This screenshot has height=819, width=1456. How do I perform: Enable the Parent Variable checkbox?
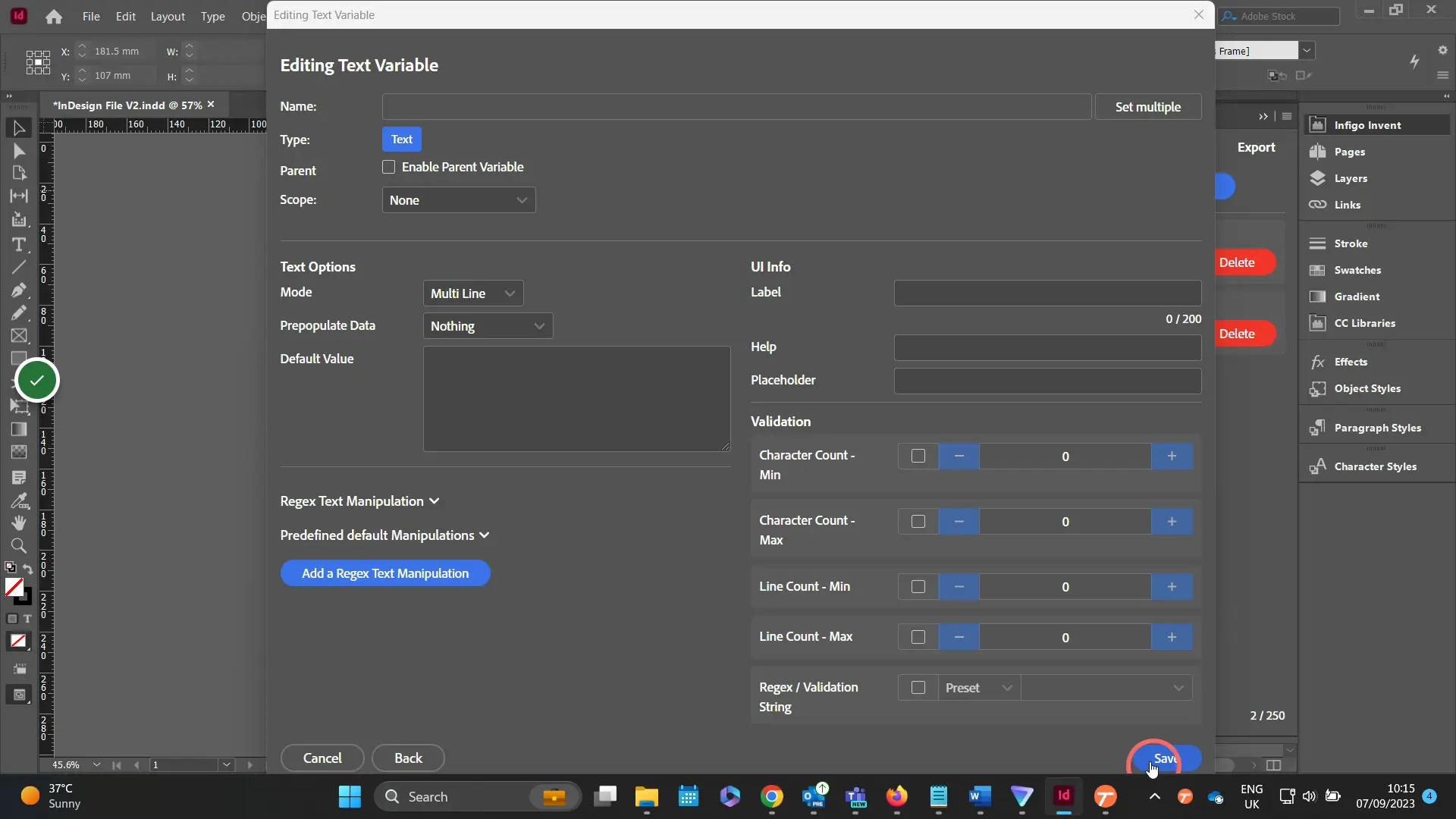(389, 167)
